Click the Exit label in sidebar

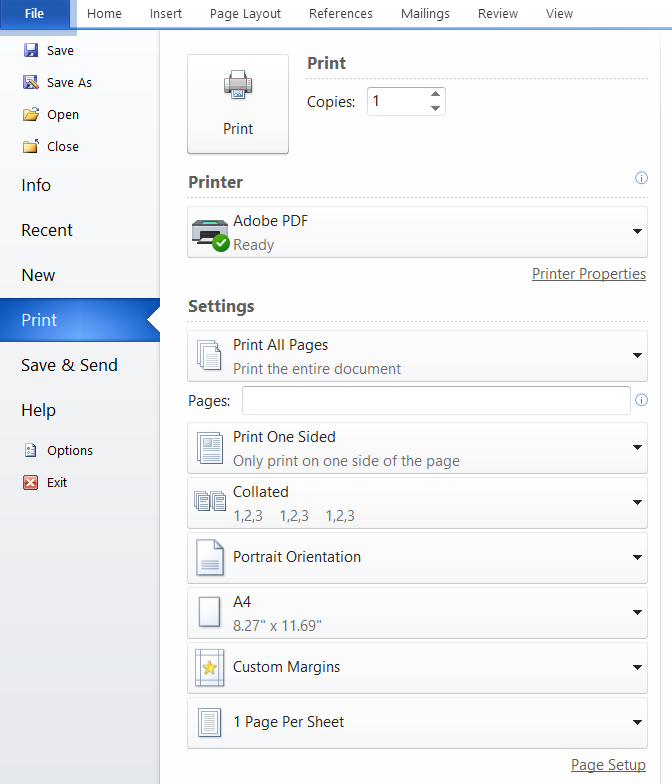[x=57, y=483]
